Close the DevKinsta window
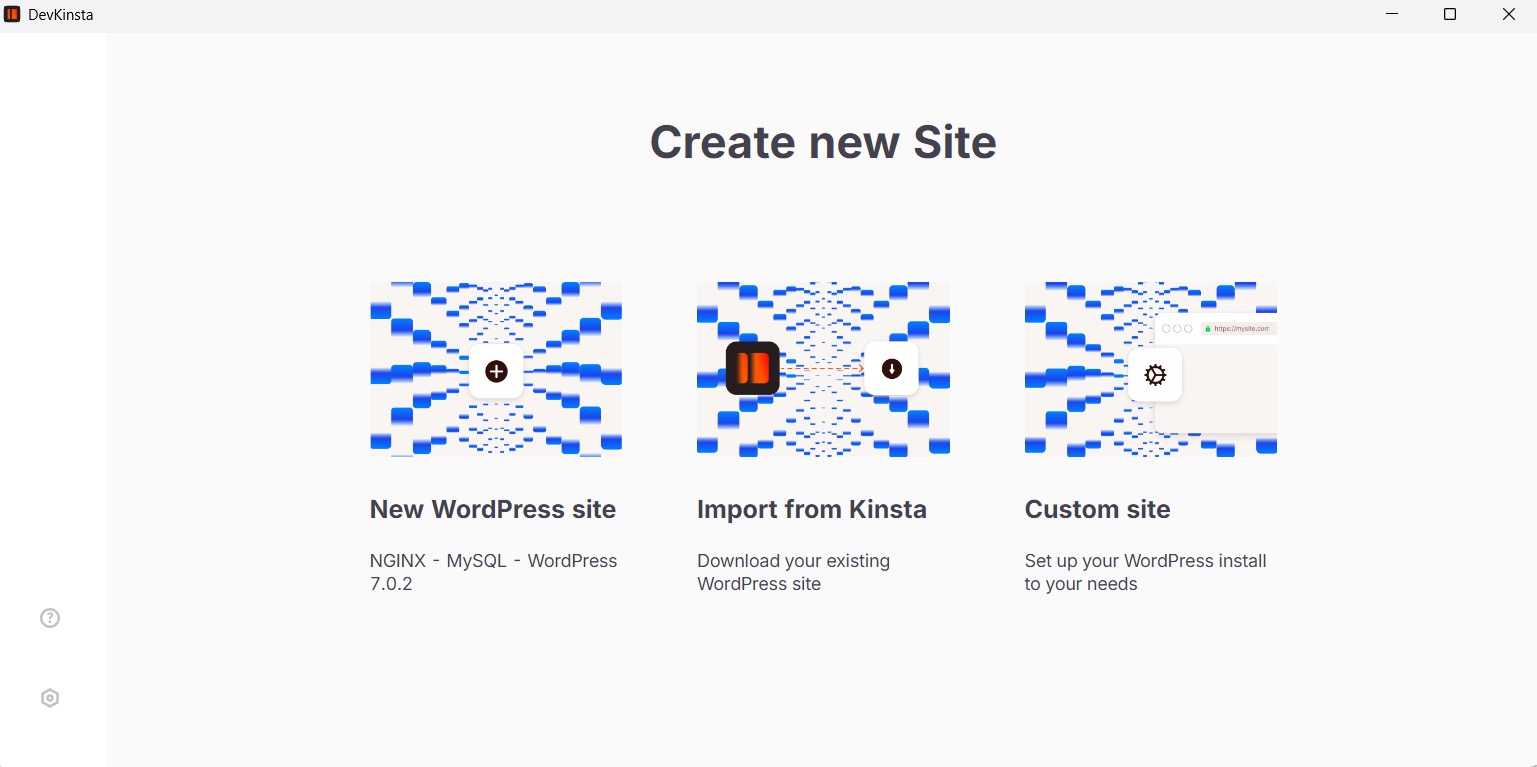1537x767 pixels. click(x=1508, y=14)
